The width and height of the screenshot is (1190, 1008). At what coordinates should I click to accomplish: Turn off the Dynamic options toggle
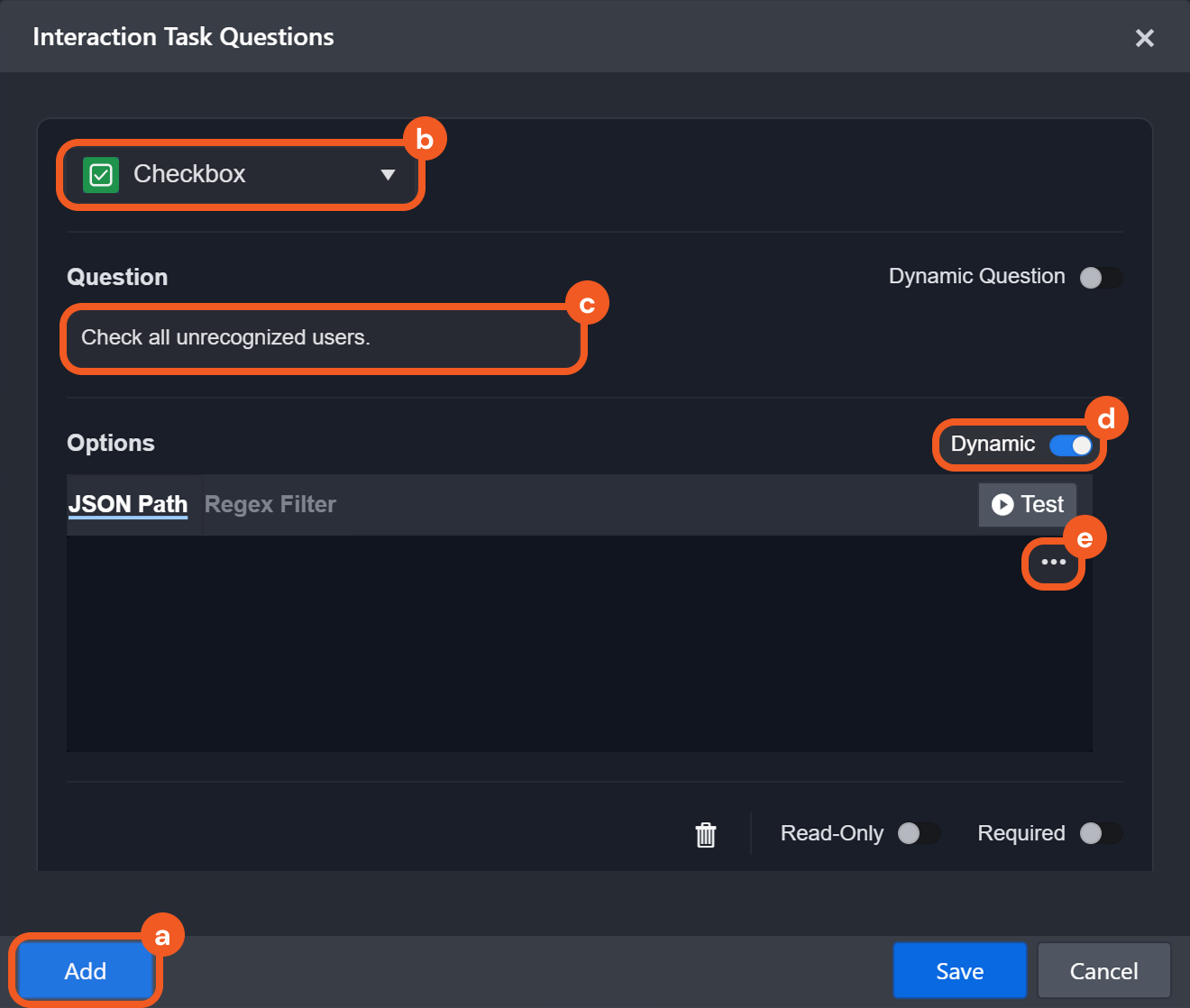1071,445
